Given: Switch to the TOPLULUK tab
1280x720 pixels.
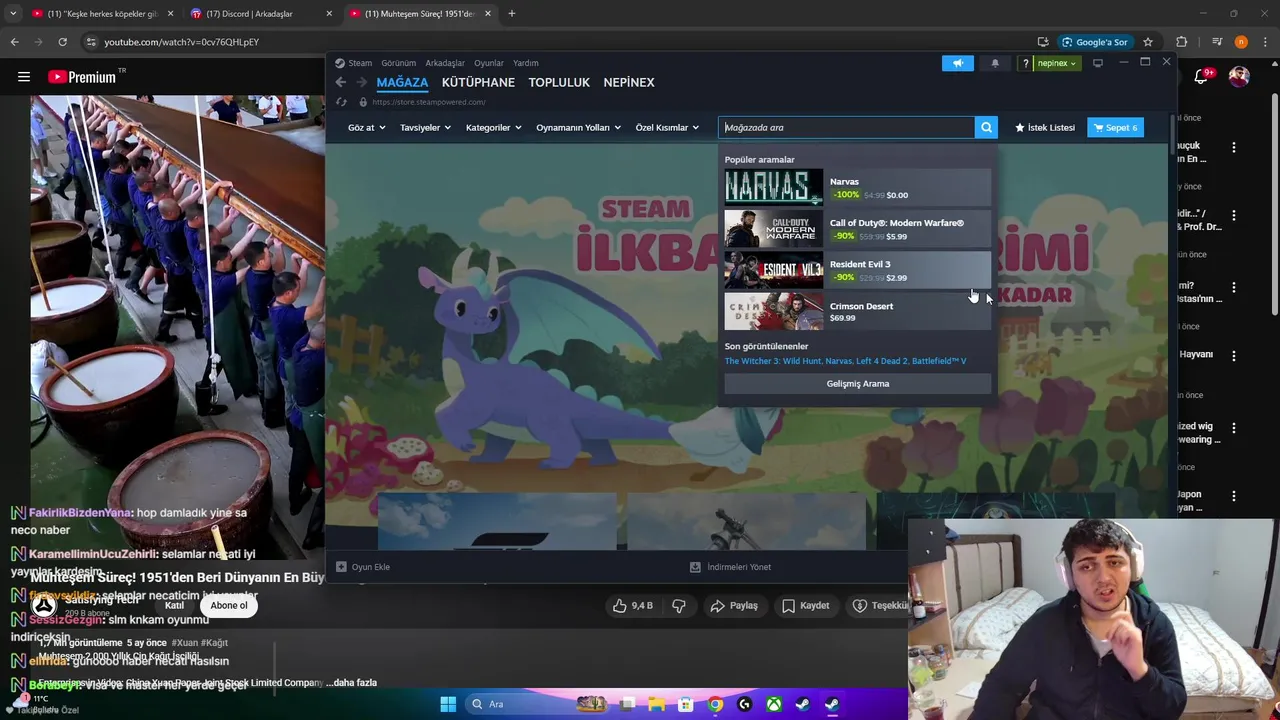Looking at the screenshot, I should tap(559, 82).
